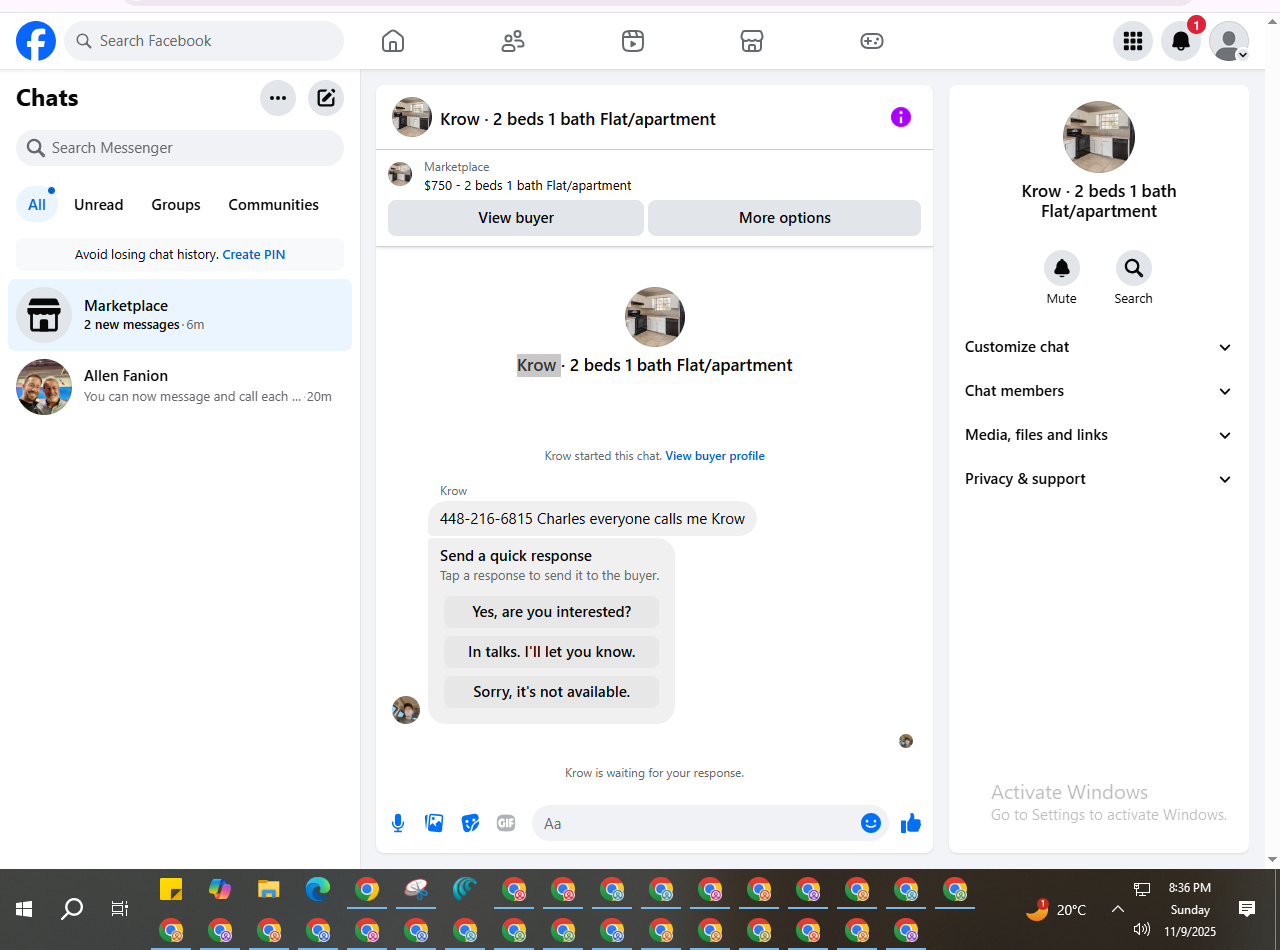Open File Explorer from taskbar
Image resolution: width=1280 pixels, height=950 pixels.
click(x=269, y=889)
